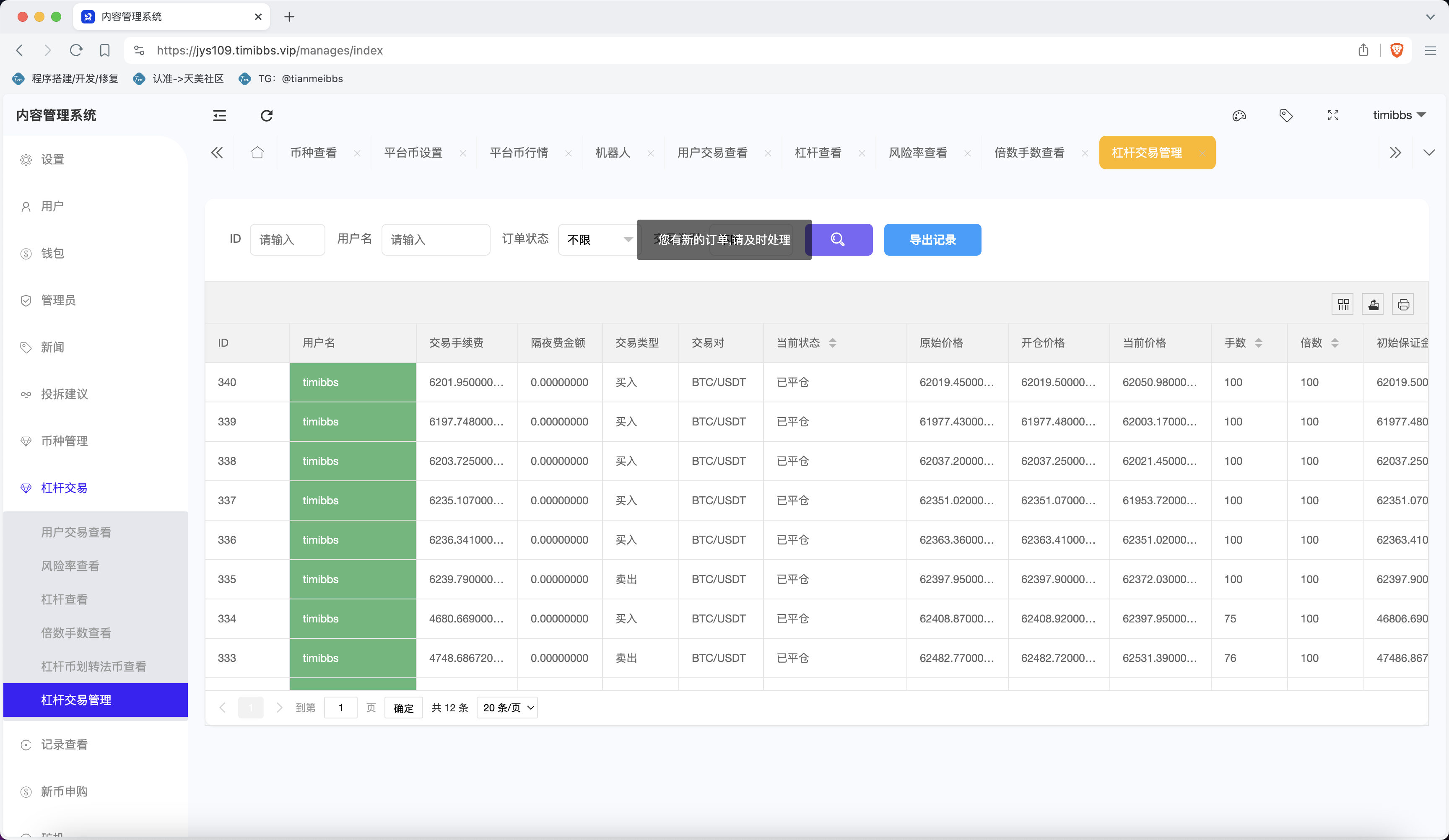Viewport: 1449px width, 840px height.
Task: Sort by 当前状态 column arrows
Action: pyautogui.click(x=832, y=343)
